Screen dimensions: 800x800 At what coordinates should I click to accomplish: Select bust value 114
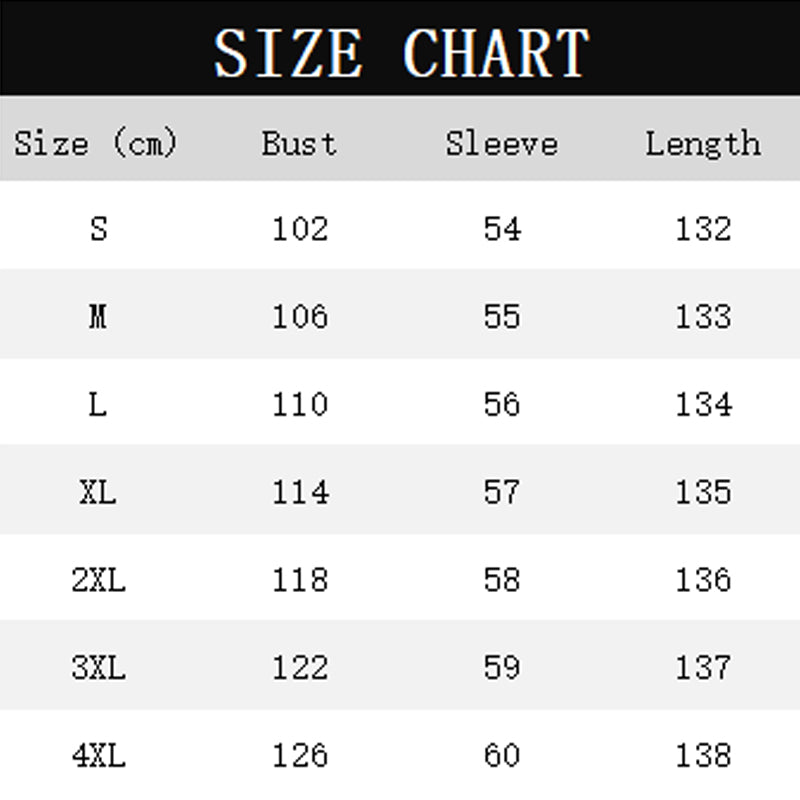[300, 492]
